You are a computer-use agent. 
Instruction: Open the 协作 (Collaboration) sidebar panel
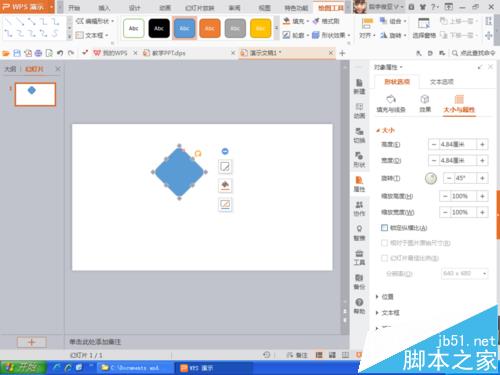tap(359, 209)
